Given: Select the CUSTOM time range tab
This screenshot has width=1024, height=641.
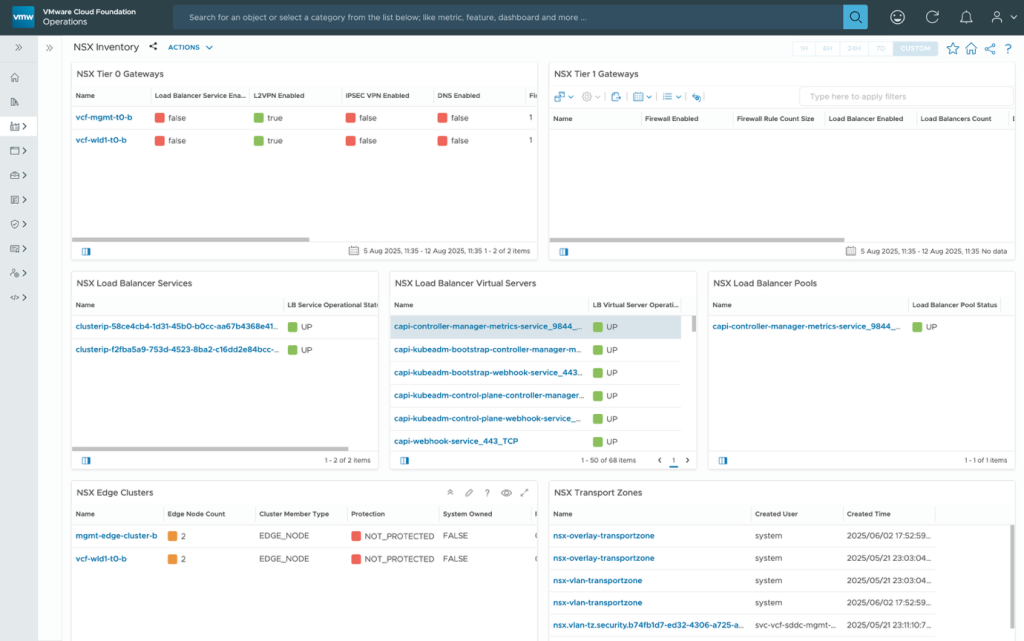Looking at the screenshot, I should click(915, 48).
